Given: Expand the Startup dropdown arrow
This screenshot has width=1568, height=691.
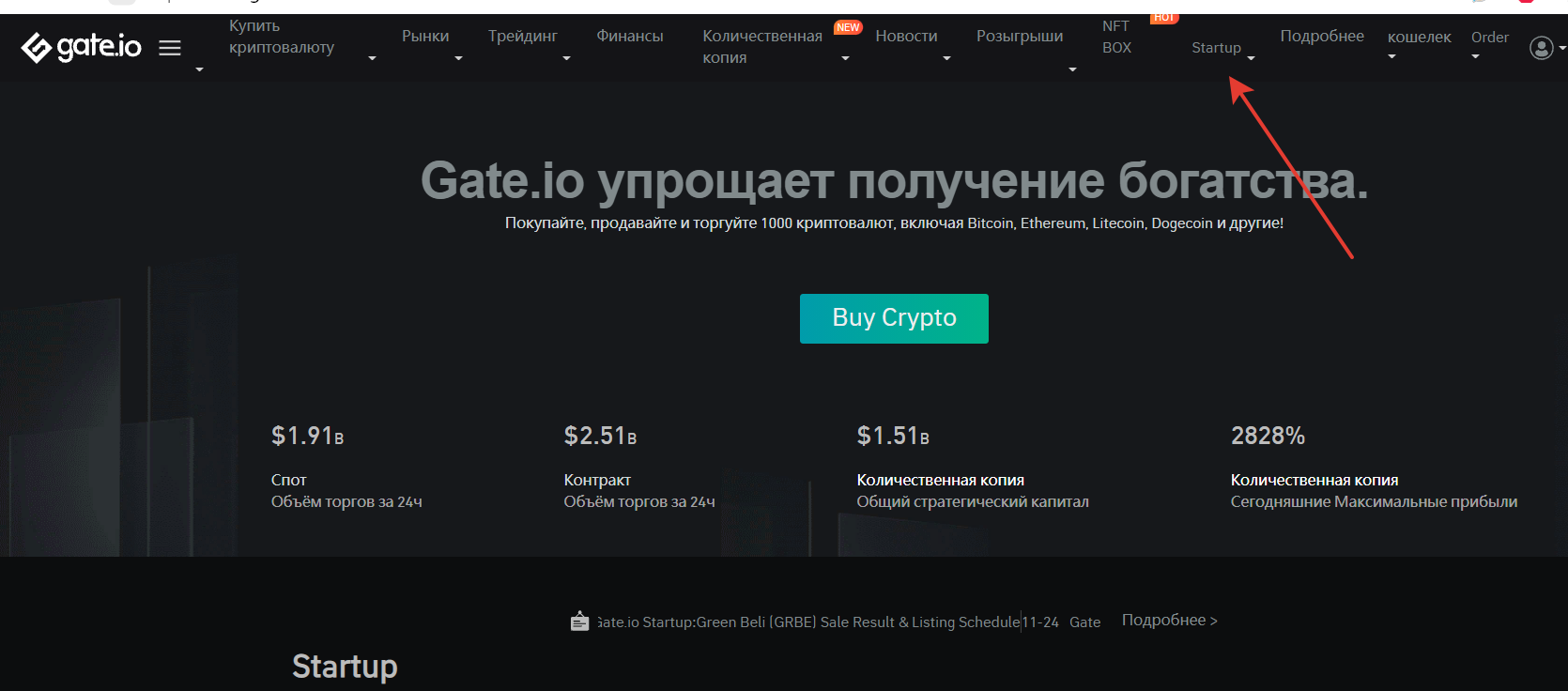Looking at the screenshot, I should click(x=1251, y=58).
